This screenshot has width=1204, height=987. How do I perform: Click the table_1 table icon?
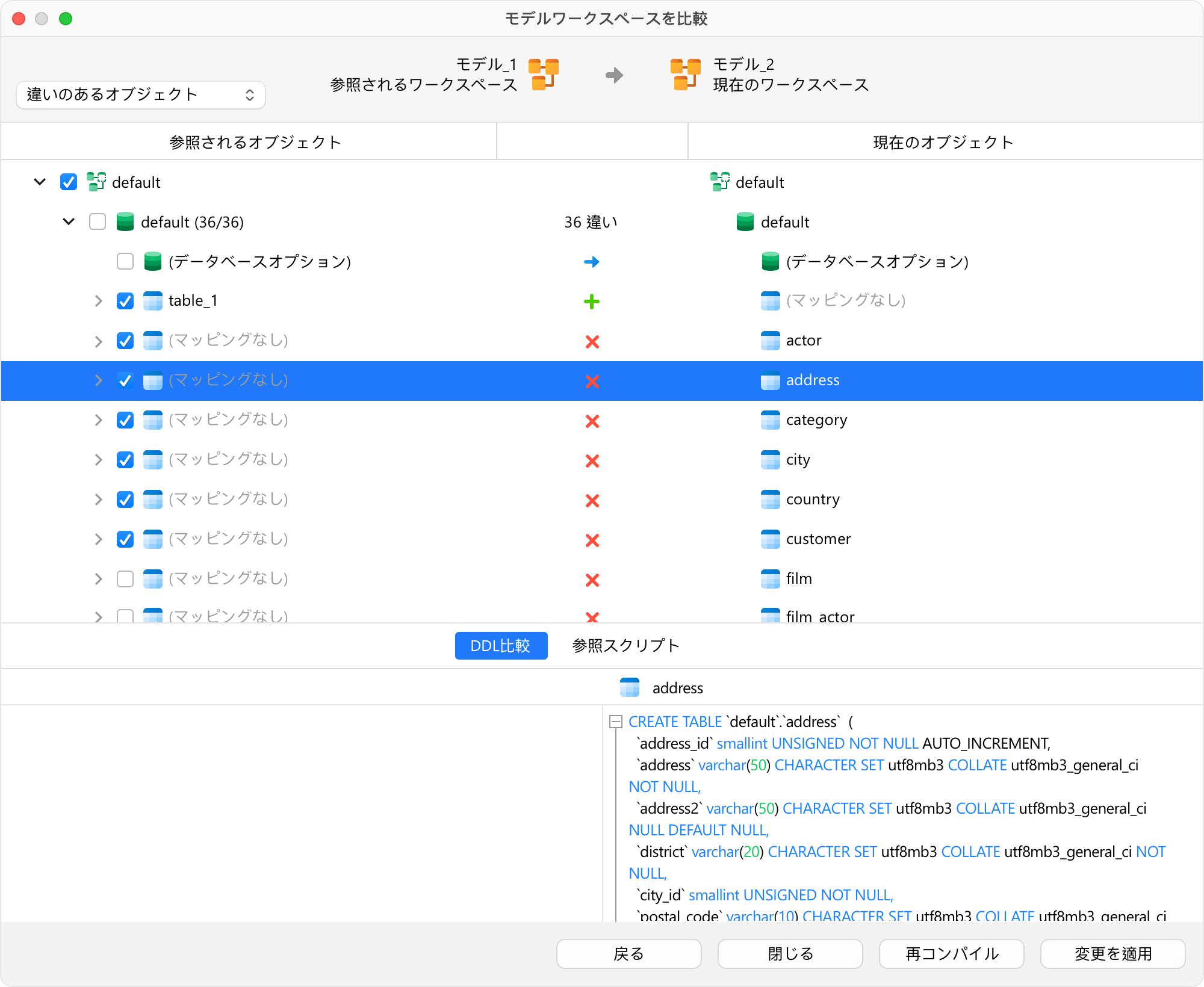click(153, 301)
